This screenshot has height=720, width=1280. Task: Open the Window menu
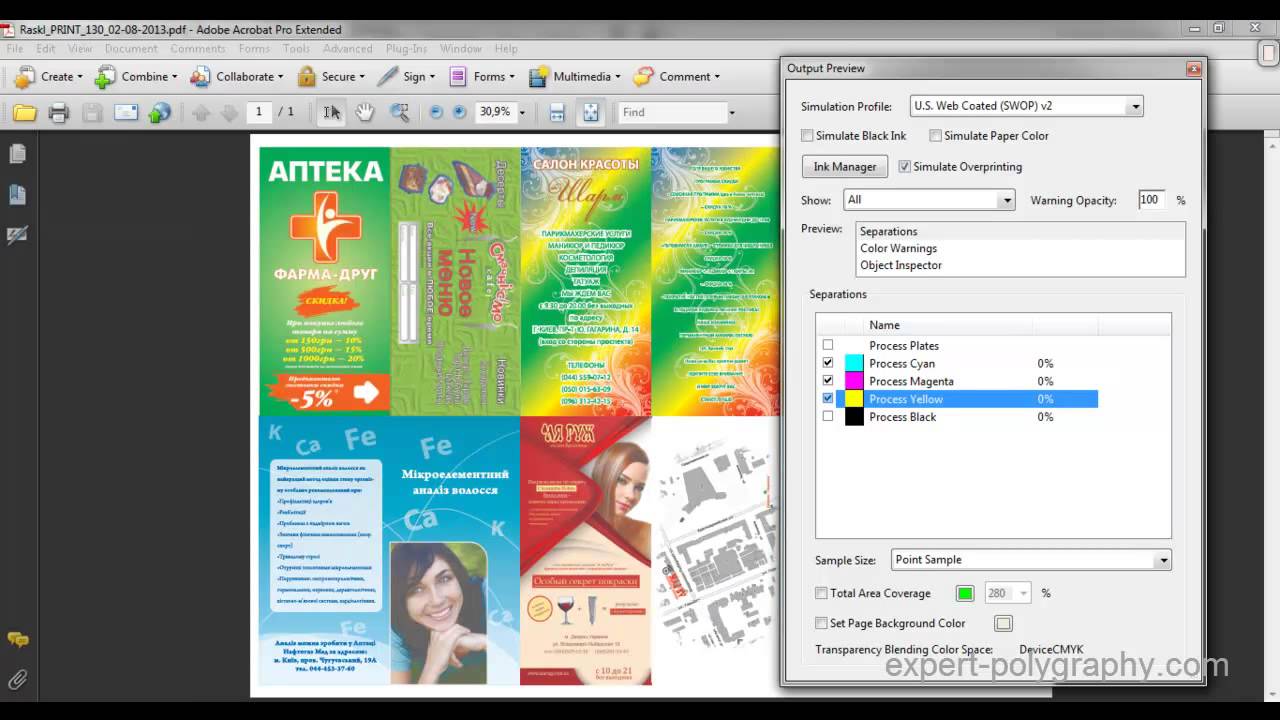461,48
